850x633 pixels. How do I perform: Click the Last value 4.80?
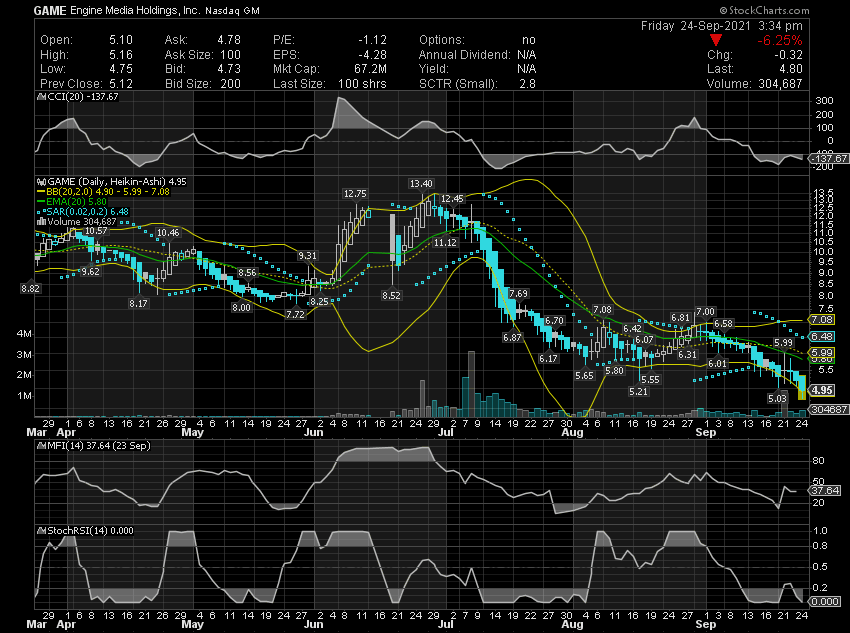click(791, 69)
